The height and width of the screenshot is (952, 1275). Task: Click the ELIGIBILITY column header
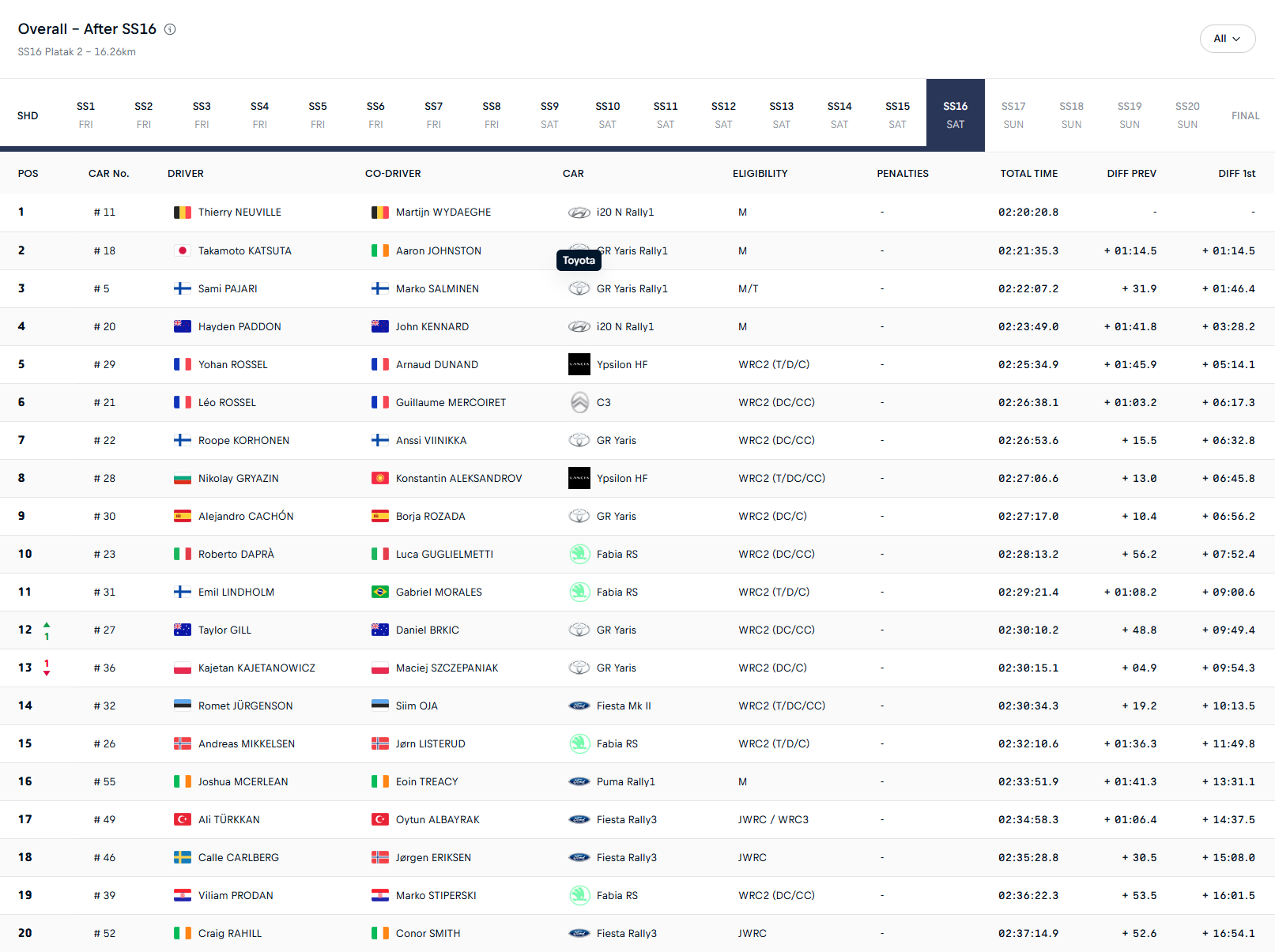click(760, 174)
